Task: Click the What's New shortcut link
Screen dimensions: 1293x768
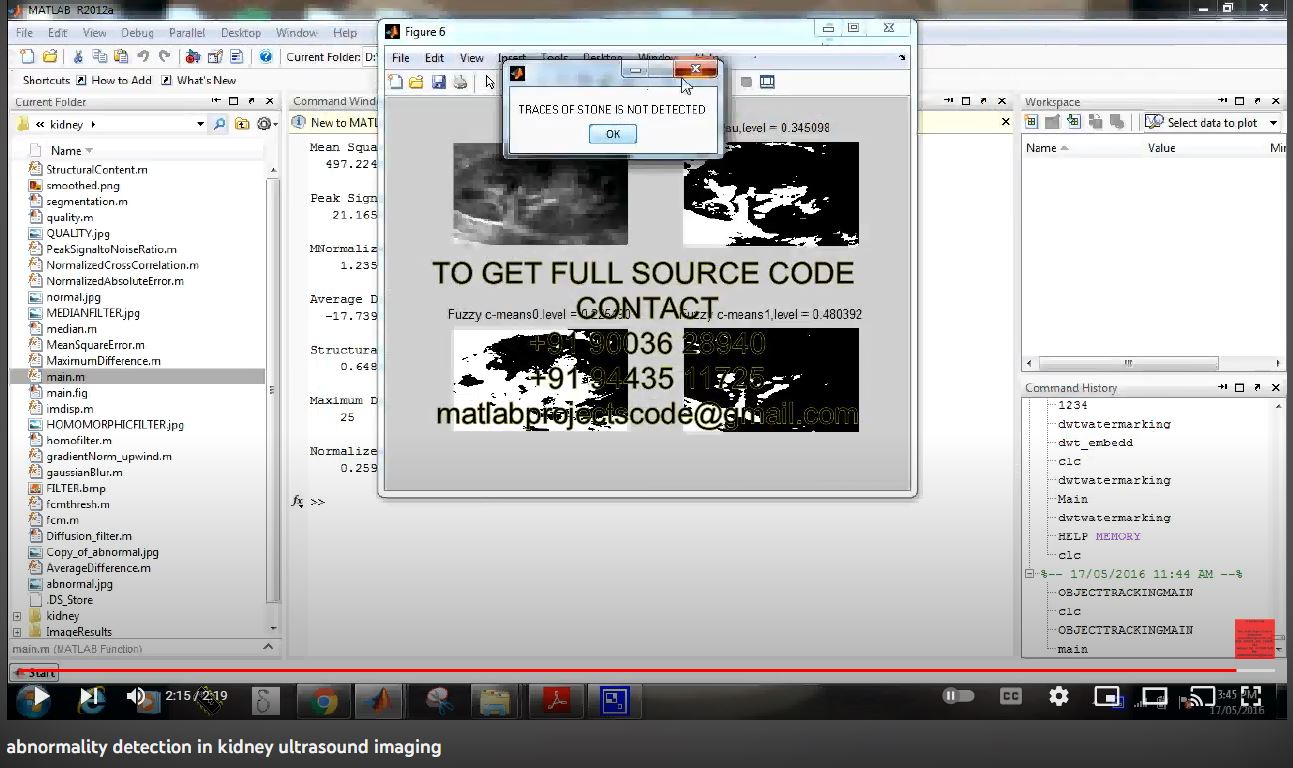Action: click(198, 80)
